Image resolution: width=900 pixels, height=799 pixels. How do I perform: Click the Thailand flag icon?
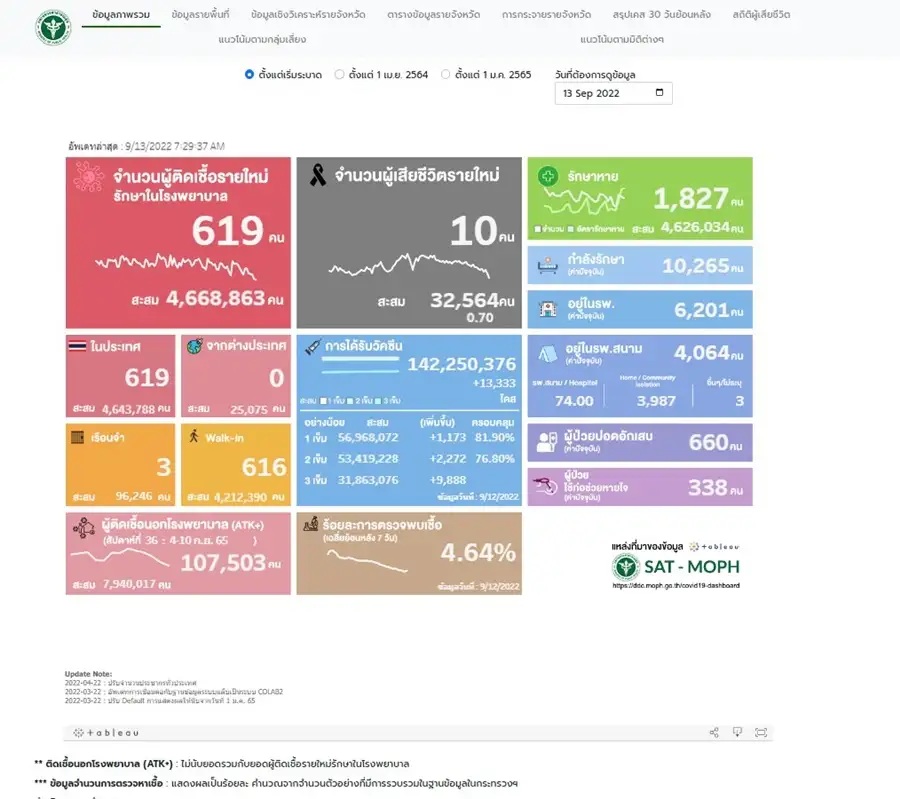[x=77, y=345]
